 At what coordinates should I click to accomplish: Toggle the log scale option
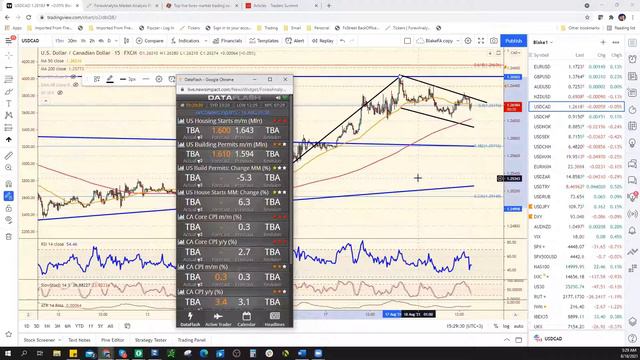tap(506, 326)
